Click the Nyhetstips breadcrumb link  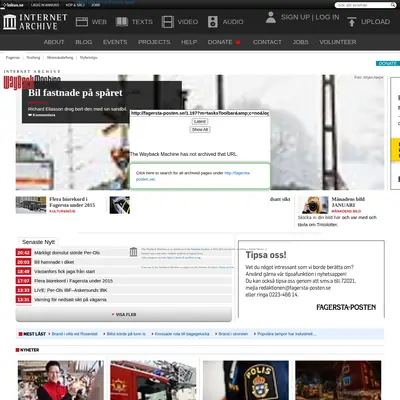(89, 58)
